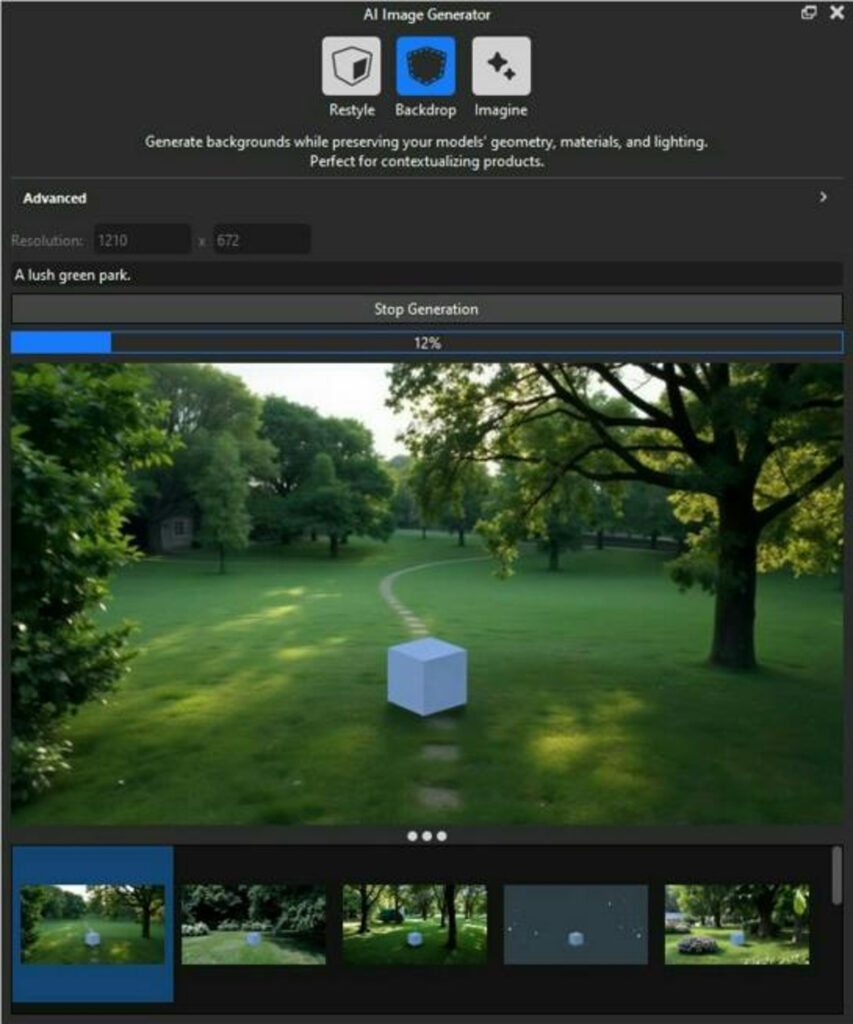Click the 12% progress bar
853x1024 pixels.
(x=426, y=343)
